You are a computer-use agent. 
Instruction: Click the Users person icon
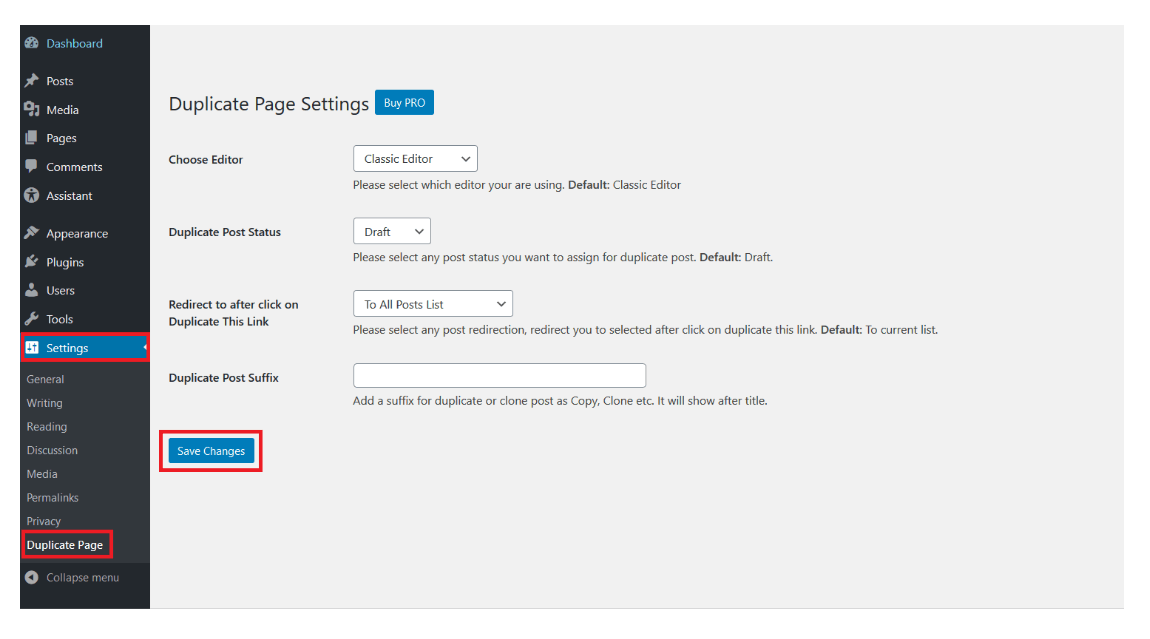(x=31, y=291)
